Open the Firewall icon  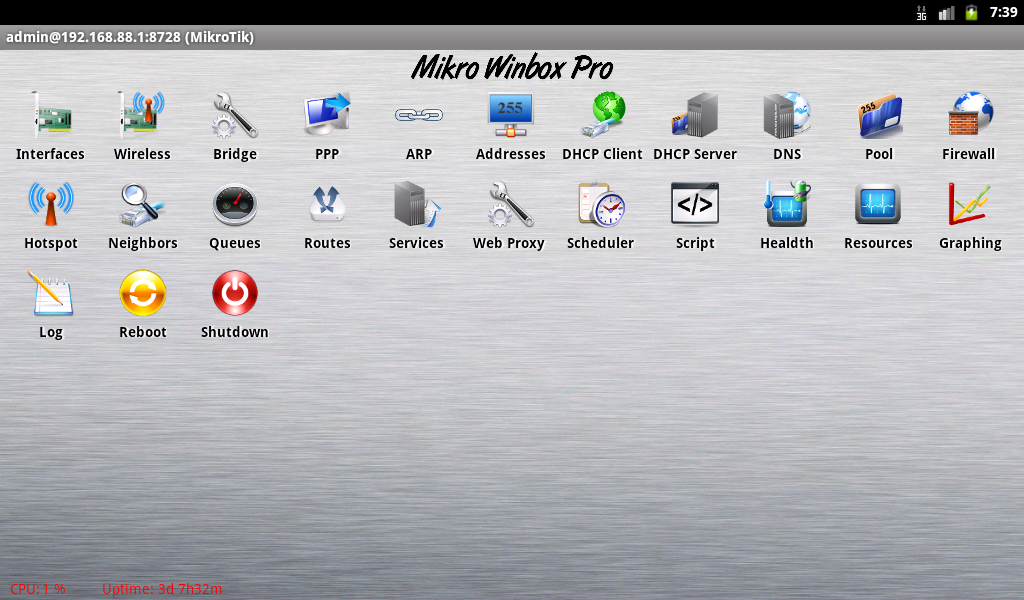click(x=970, y=115)
